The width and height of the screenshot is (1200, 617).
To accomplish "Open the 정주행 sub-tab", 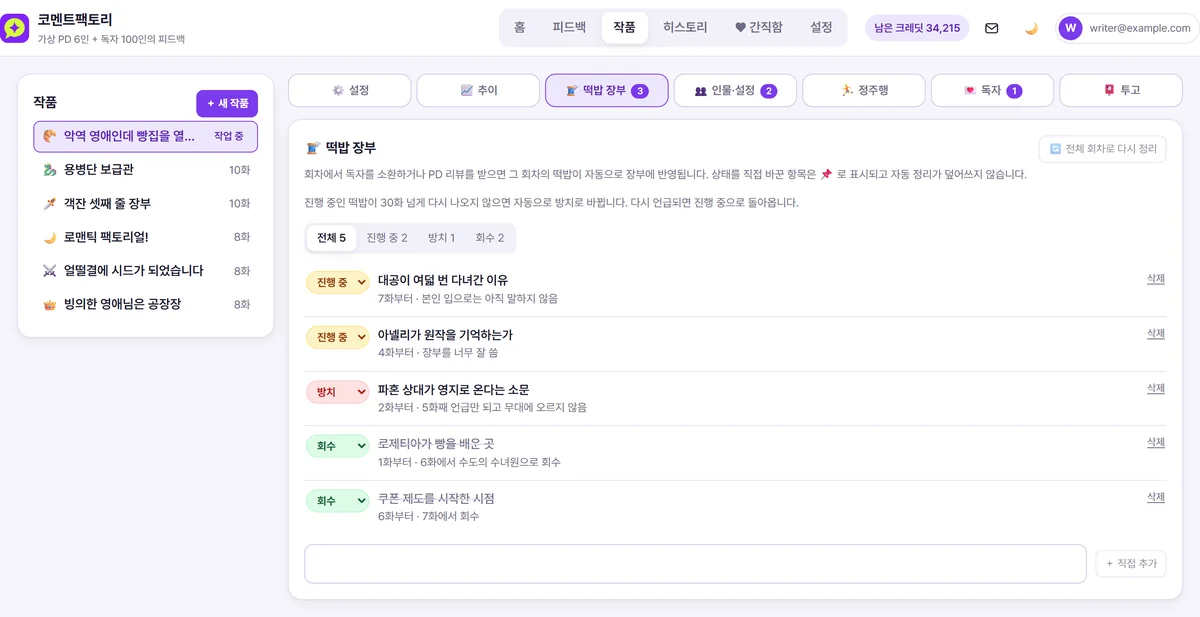I will pos(864,90).
